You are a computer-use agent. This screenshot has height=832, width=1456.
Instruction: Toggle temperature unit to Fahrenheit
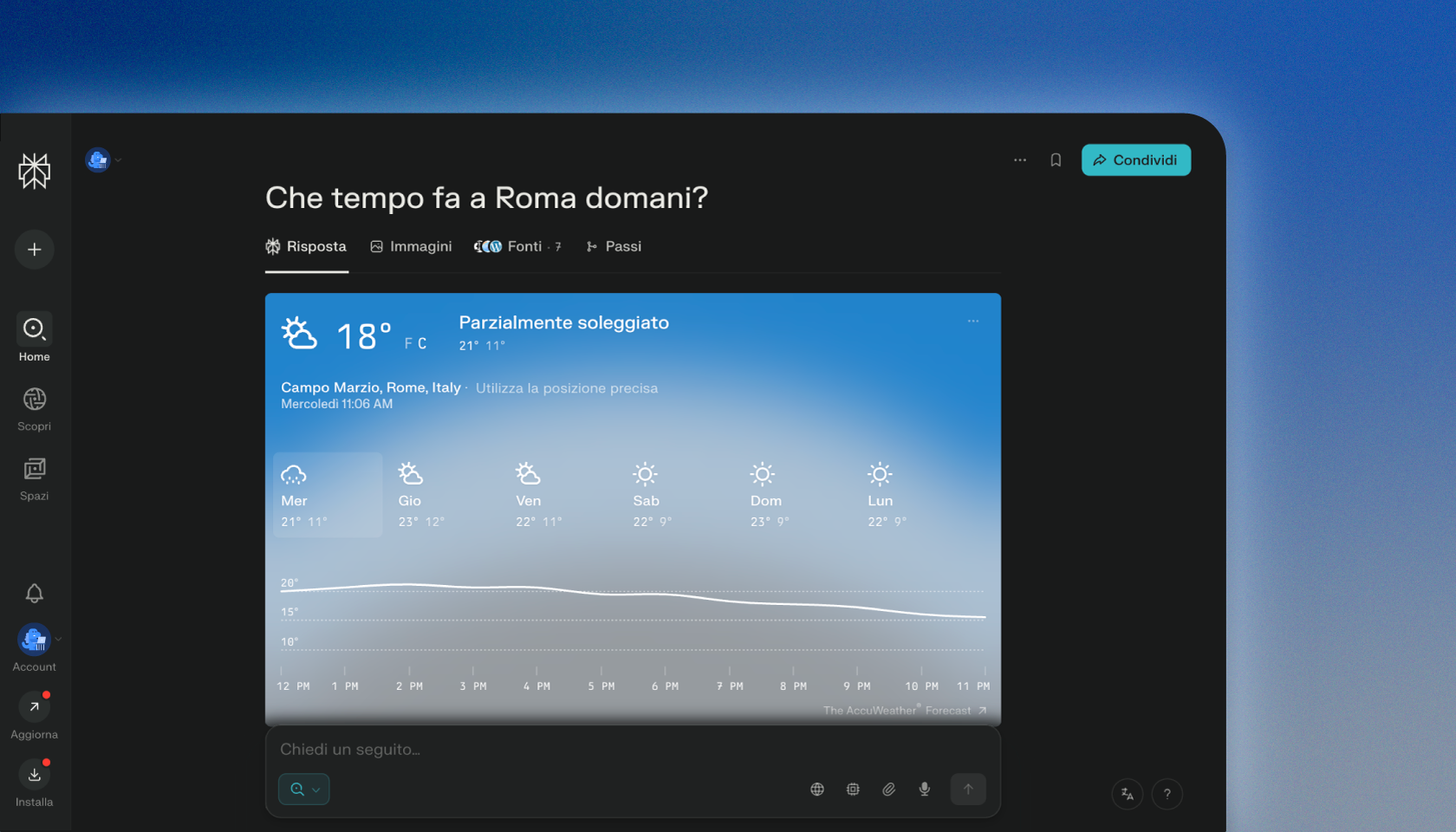[408, 344]
